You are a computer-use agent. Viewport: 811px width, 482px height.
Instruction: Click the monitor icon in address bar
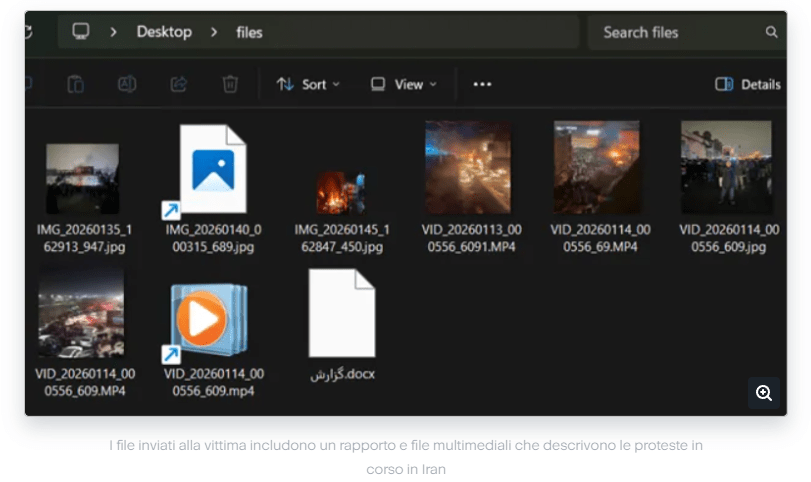click(81, 32)
